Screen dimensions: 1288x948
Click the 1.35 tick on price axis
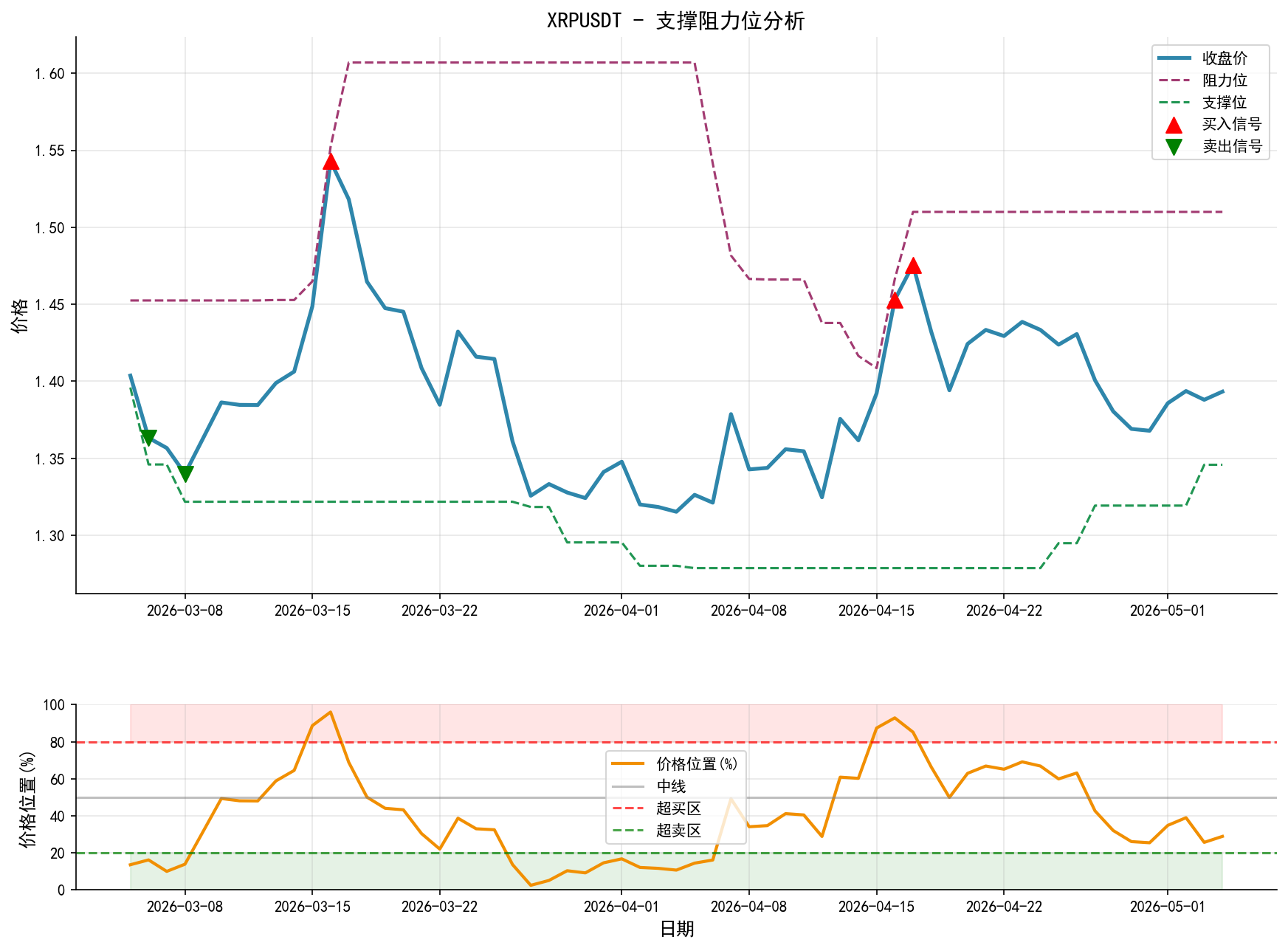coord(50,458)
